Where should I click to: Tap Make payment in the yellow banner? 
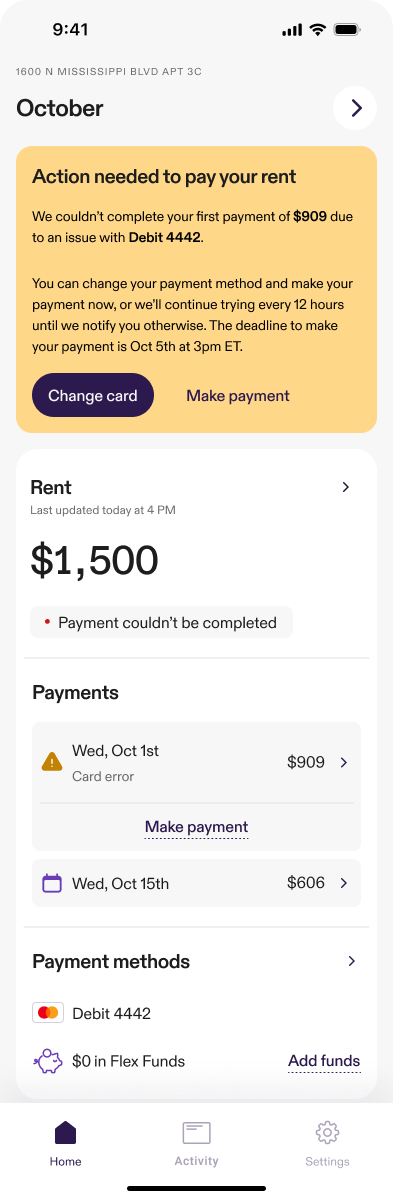[x=238, y=395]
